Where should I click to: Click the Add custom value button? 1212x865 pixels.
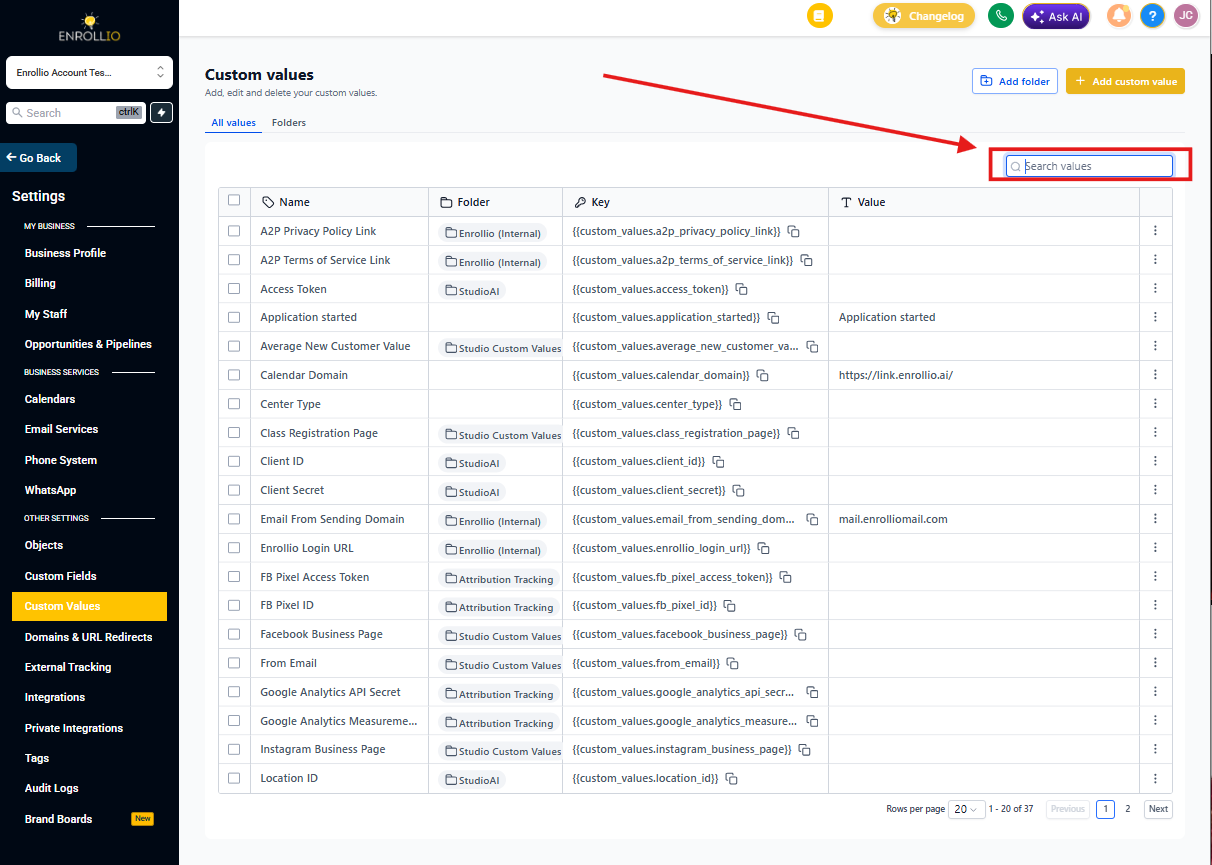[x=1125, y=81]
